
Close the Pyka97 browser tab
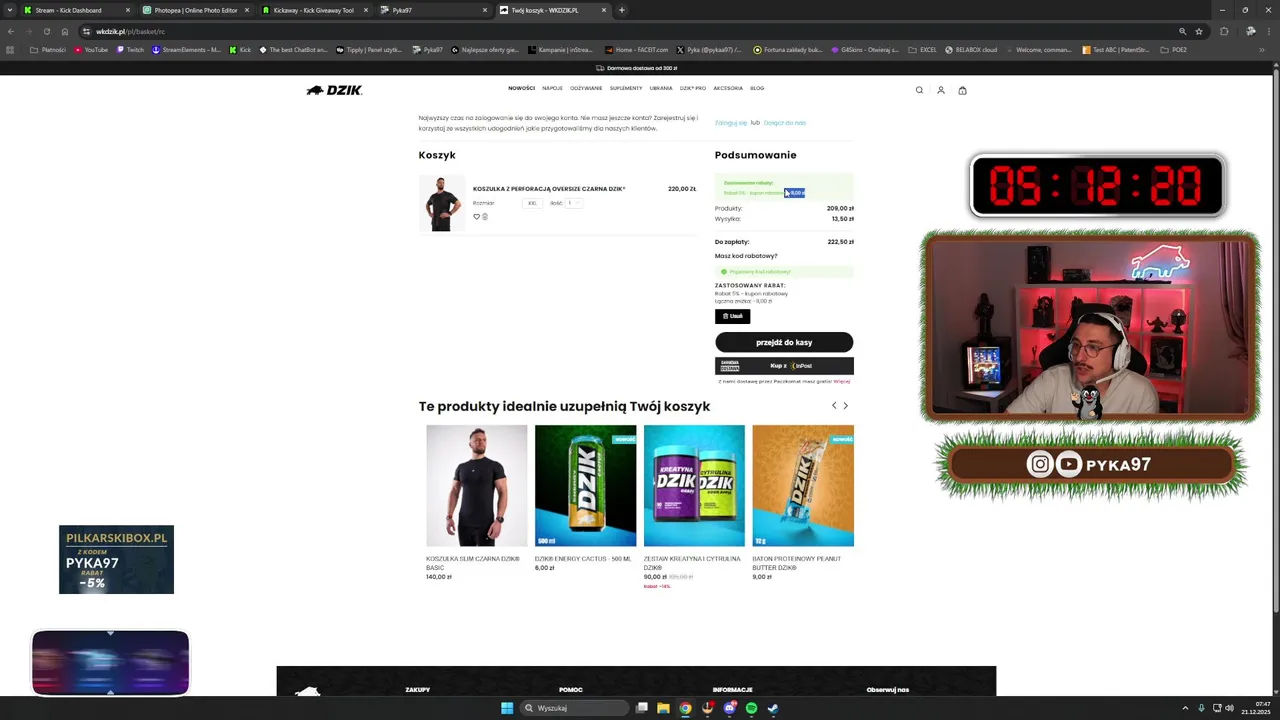485,10
